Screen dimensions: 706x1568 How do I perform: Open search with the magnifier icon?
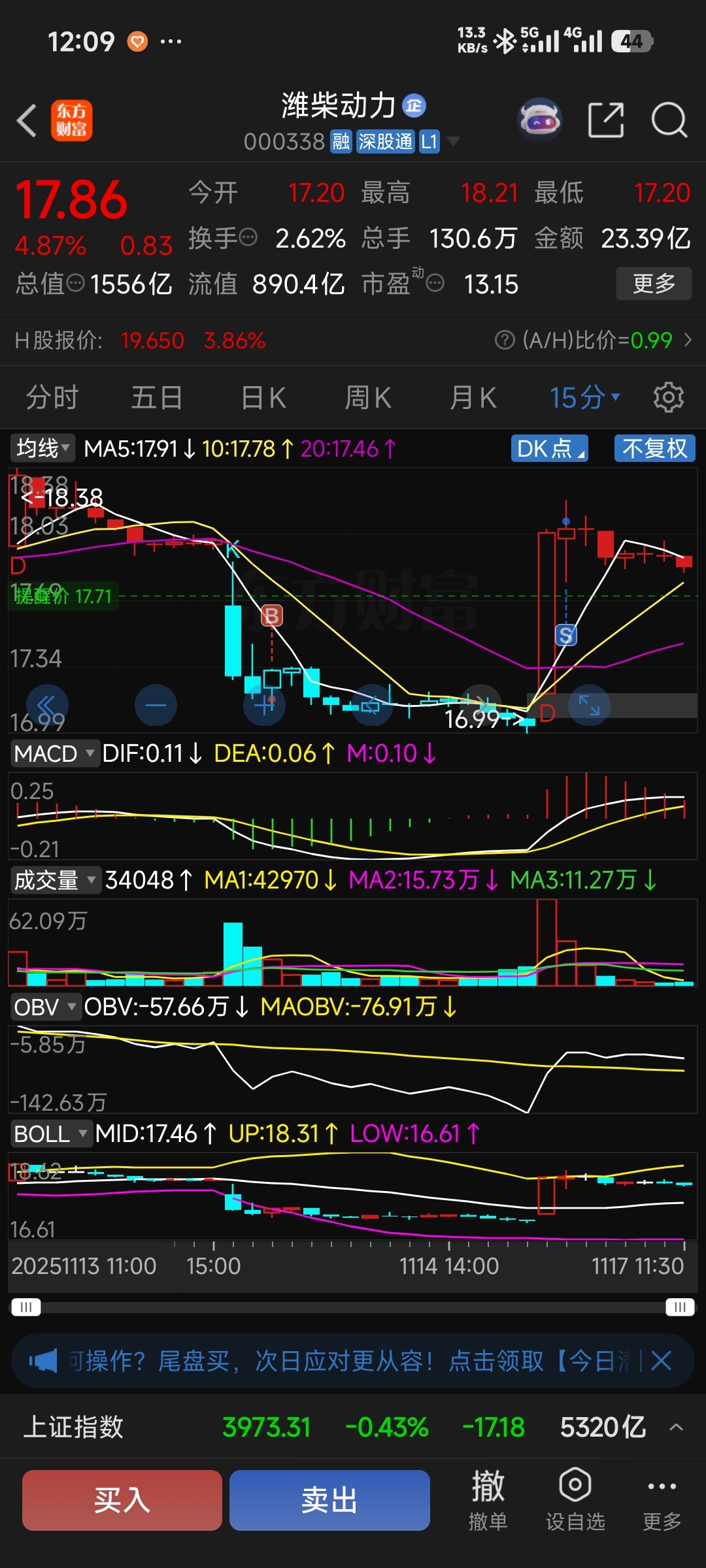[x=669, y=120]
